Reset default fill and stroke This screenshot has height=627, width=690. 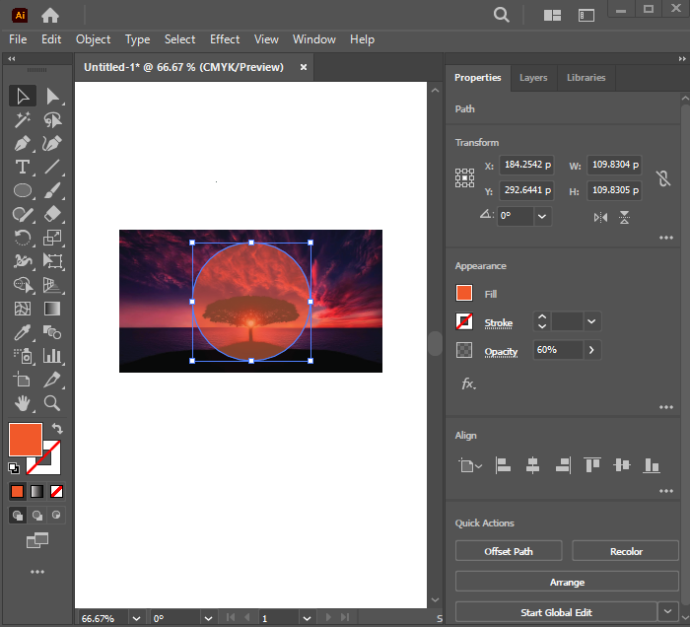[14, 468]
